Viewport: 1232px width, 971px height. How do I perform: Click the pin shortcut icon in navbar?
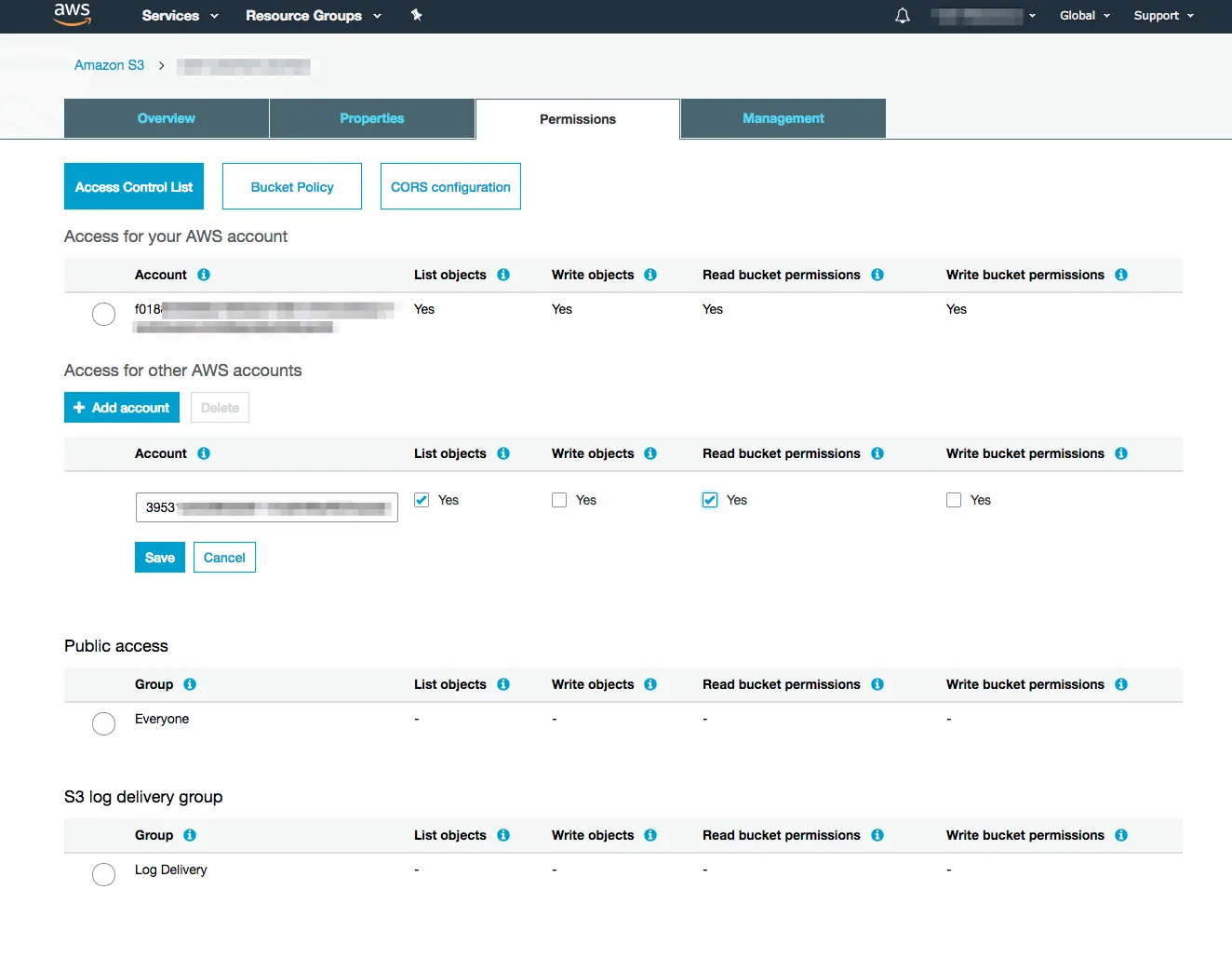tap(416, 15)
